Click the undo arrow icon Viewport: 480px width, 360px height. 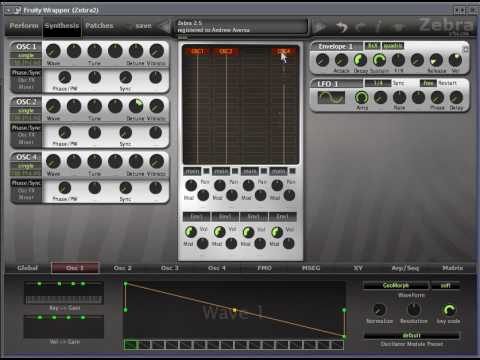point(341,27)
